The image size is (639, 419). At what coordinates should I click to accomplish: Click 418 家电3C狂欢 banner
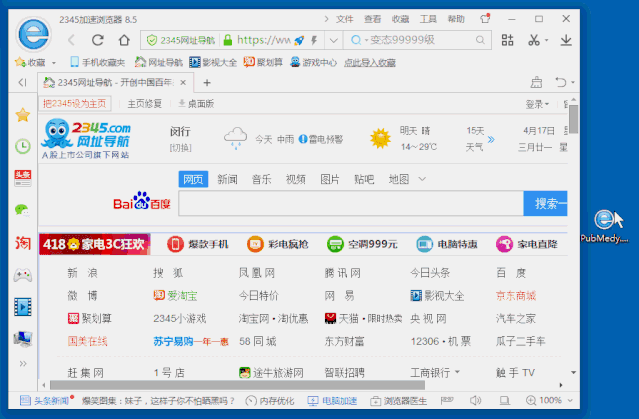click(x=95, y=244)
